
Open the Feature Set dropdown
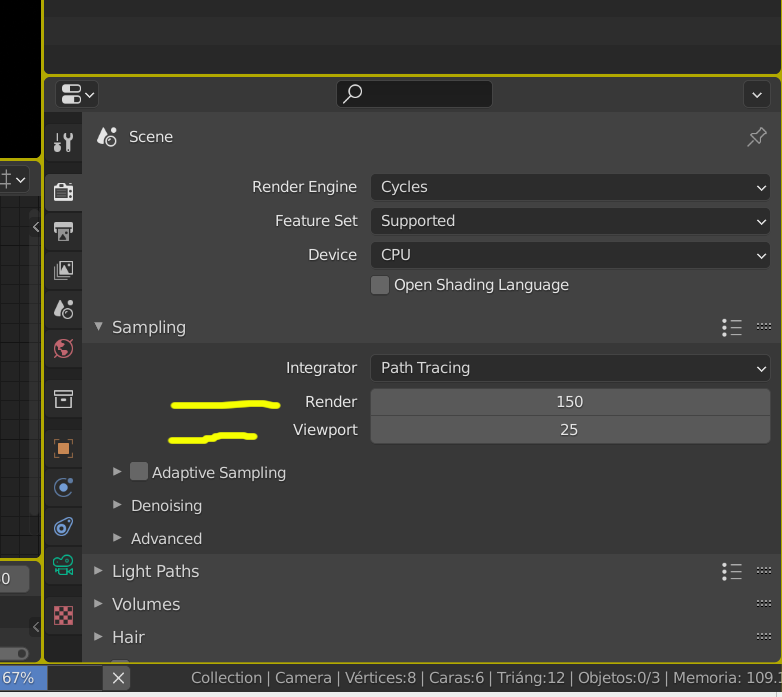(x=570, y=221)
